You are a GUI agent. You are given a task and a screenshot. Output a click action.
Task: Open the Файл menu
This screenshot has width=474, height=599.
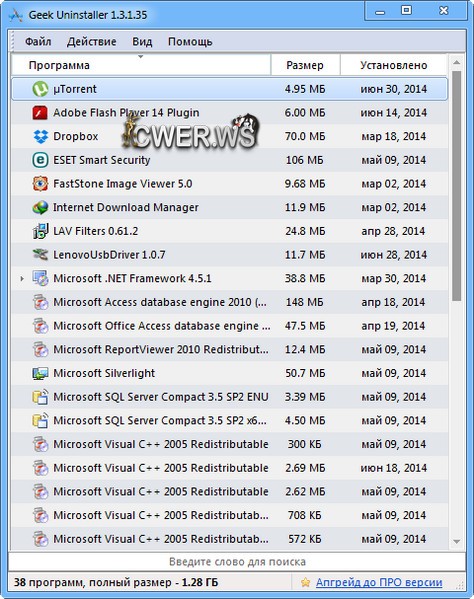click(38, 41)
